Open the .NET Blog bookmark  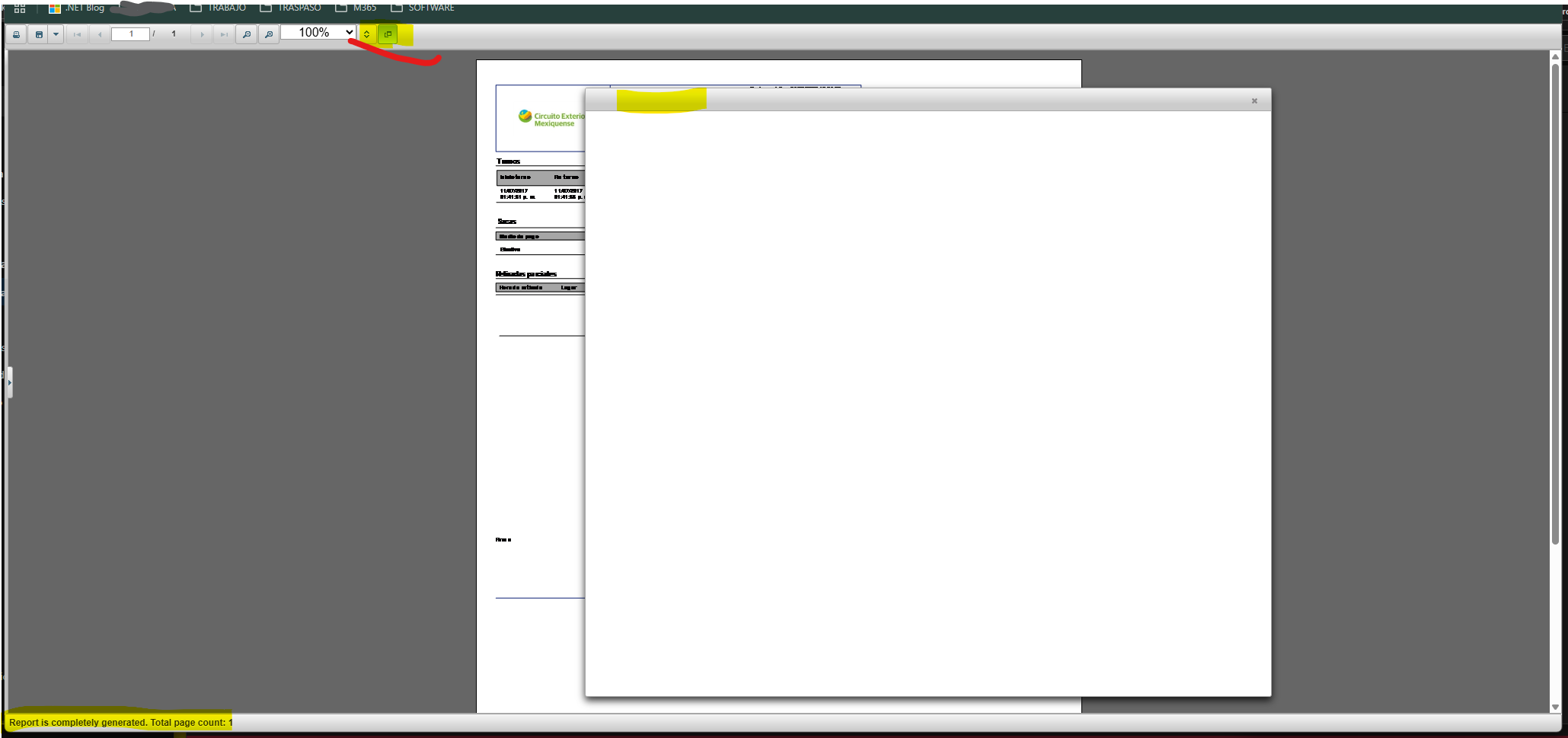click(x=76, y=8)
